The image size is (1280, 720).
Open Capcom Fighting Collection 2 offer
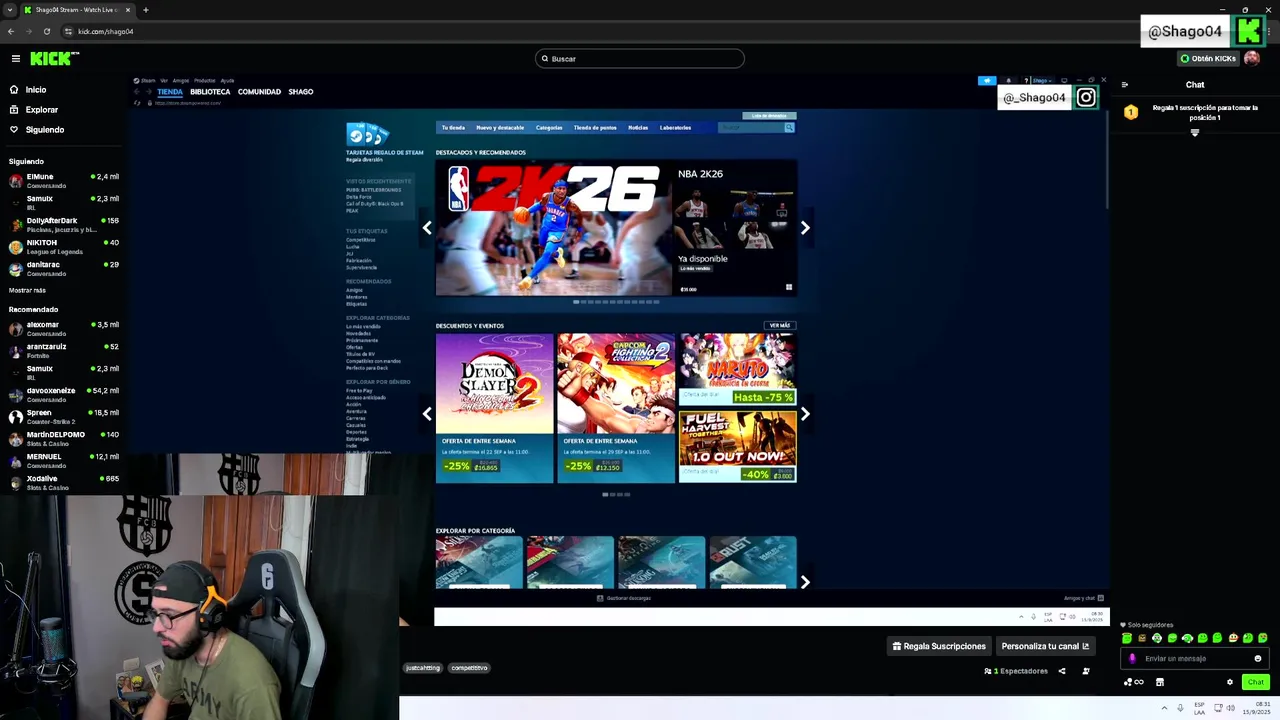(x=616, y=408)
